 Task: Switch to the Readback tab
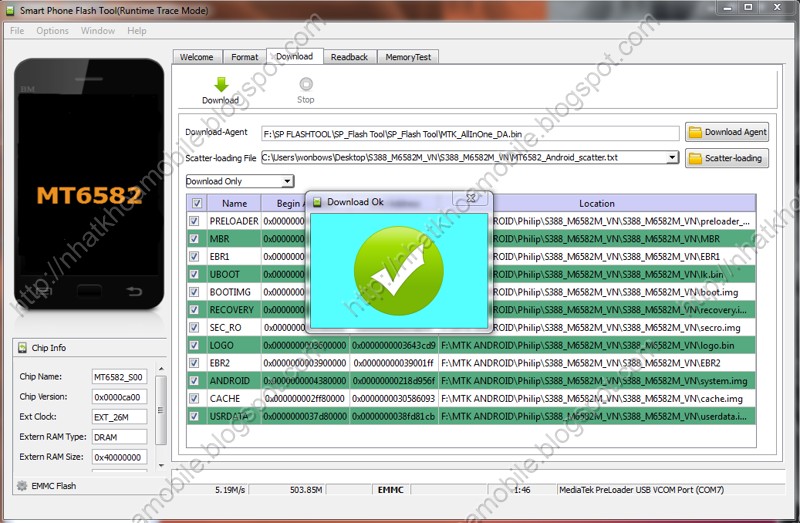[349, 57]
